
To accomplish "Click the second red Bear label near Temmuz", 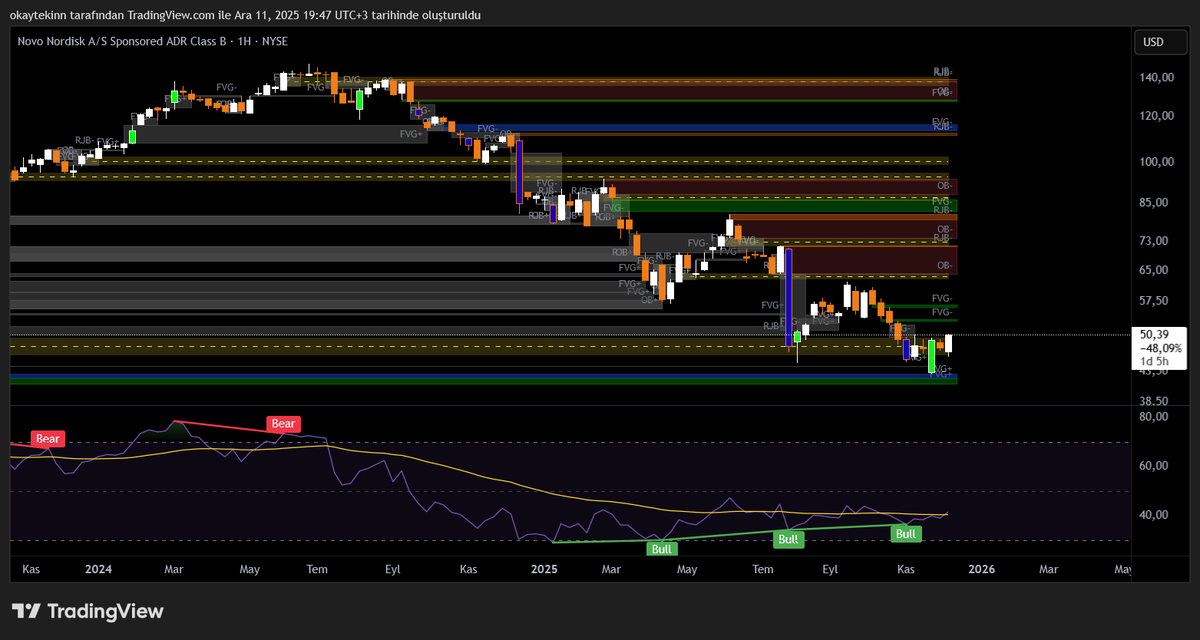I will pos(283,424).
